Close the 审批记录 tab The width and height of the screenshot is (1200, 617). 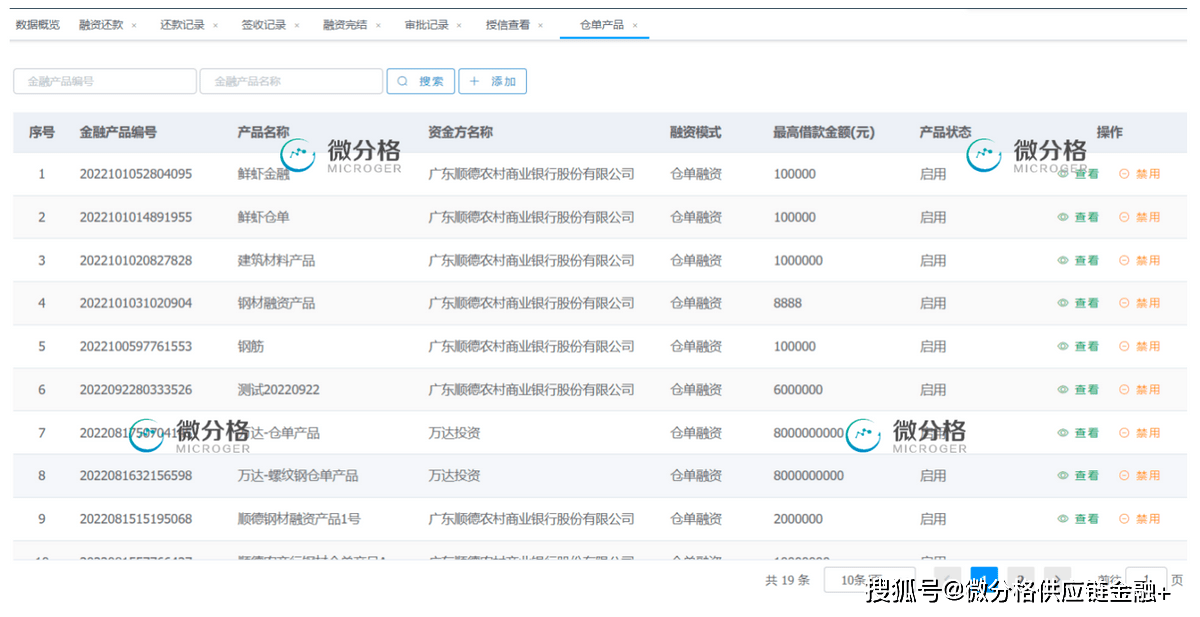[x=460, y=25]
